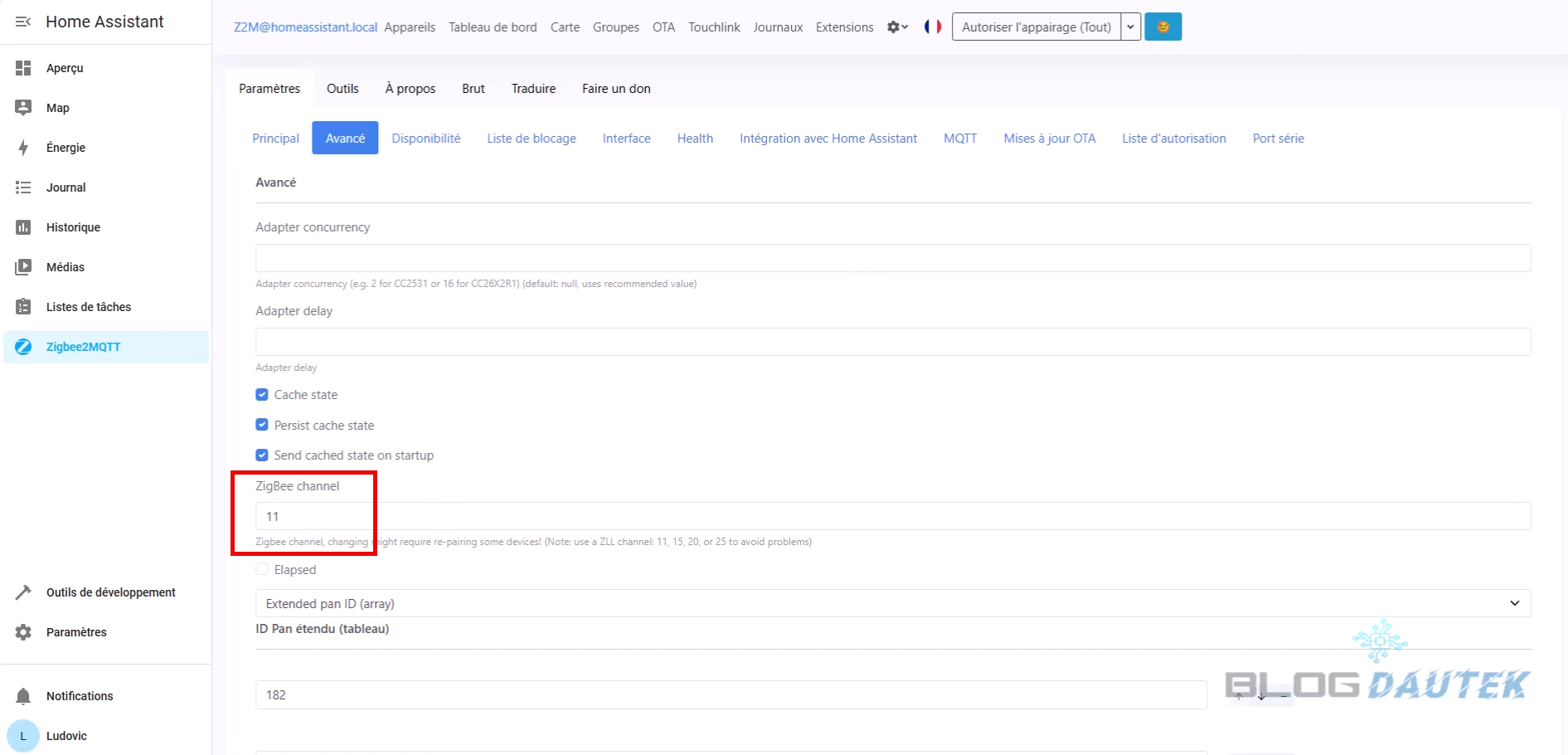Viewport: 1568px width, 755px height.
Task: Focus the Adapter concurrency field
Action: (x=892, y=258)
